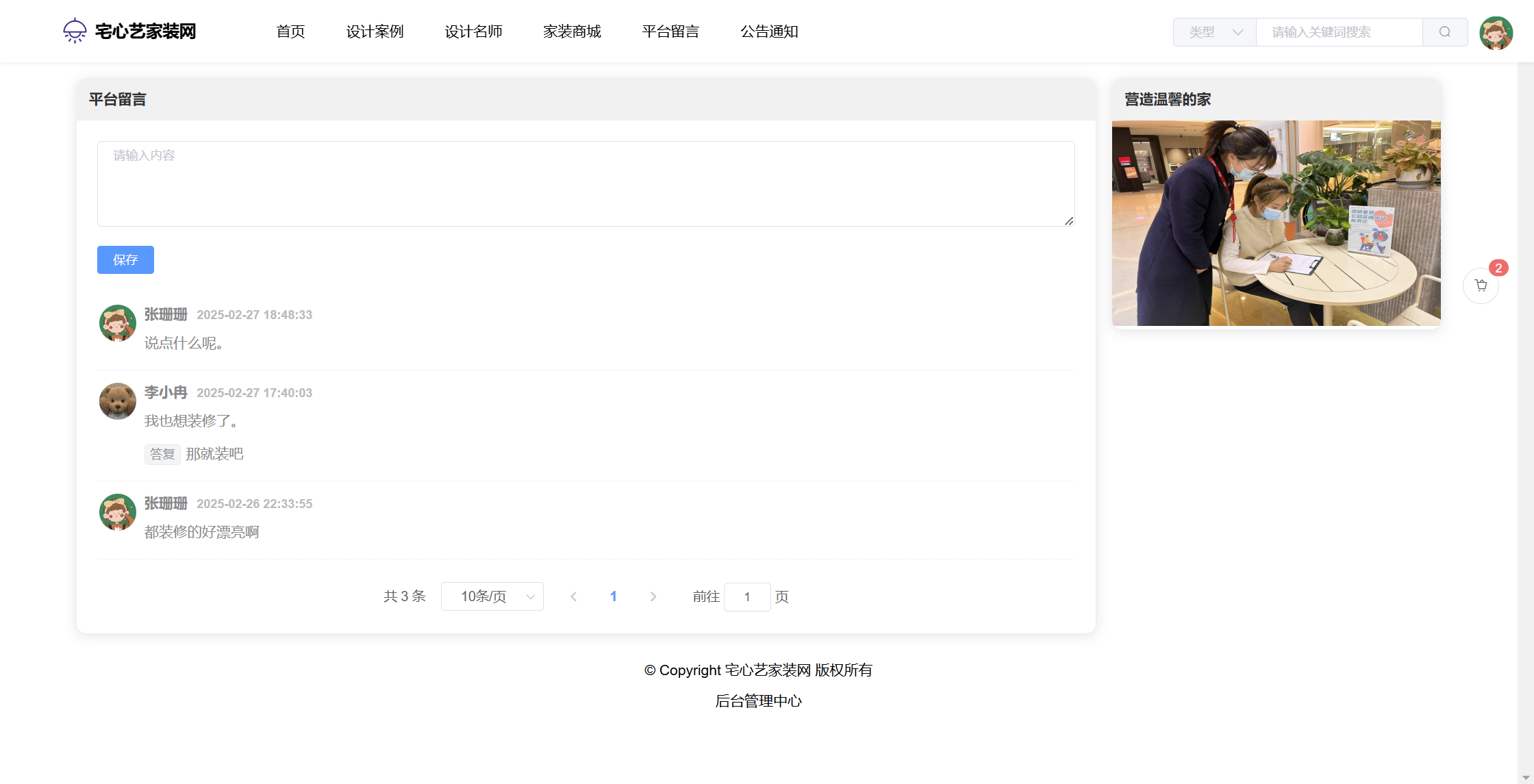Viewport: 1534px width, 784px height.
Task: Click the site logo lamp icon
Action: (x=75, y=31)
